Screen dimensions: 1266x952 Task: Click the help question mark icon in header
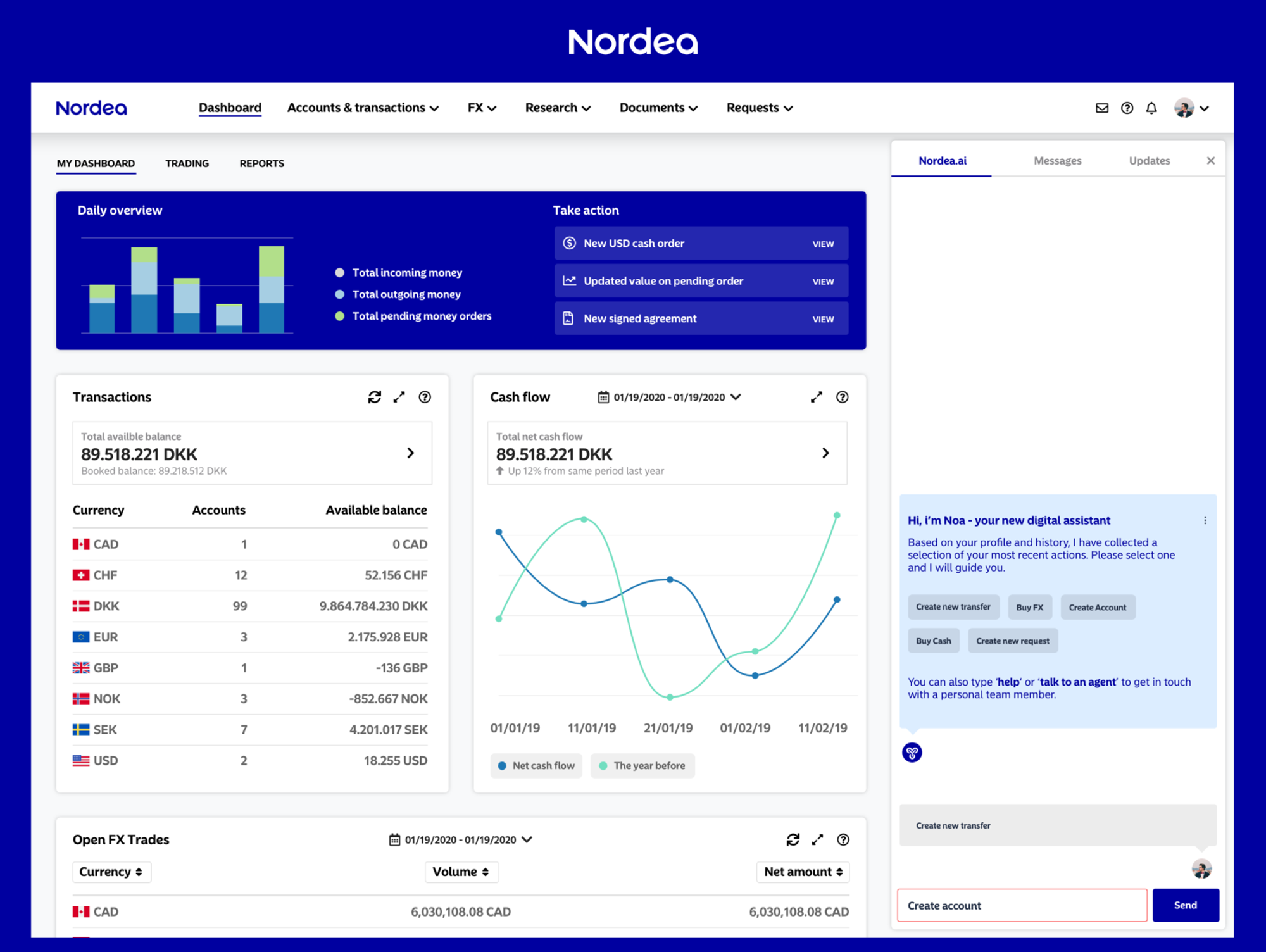pyautogui.click(x=1127, y=108)
